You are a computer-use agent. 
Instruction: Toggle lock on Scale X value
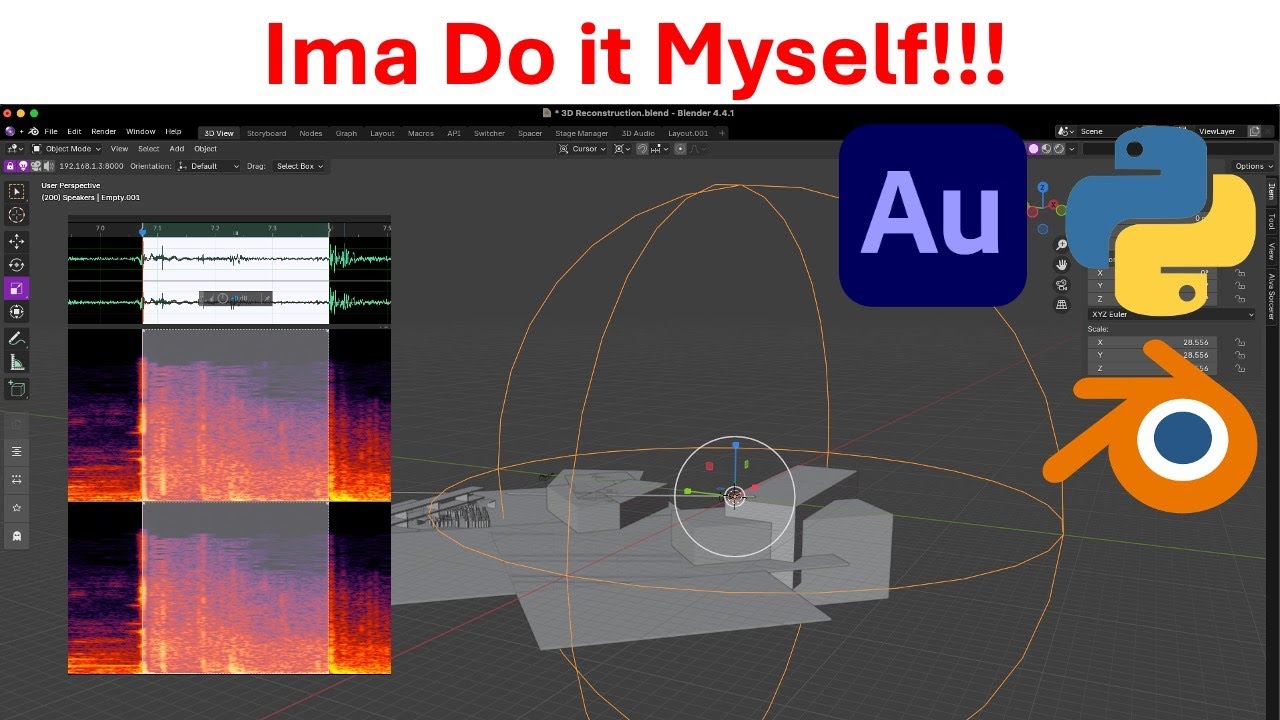point(1240,342)
